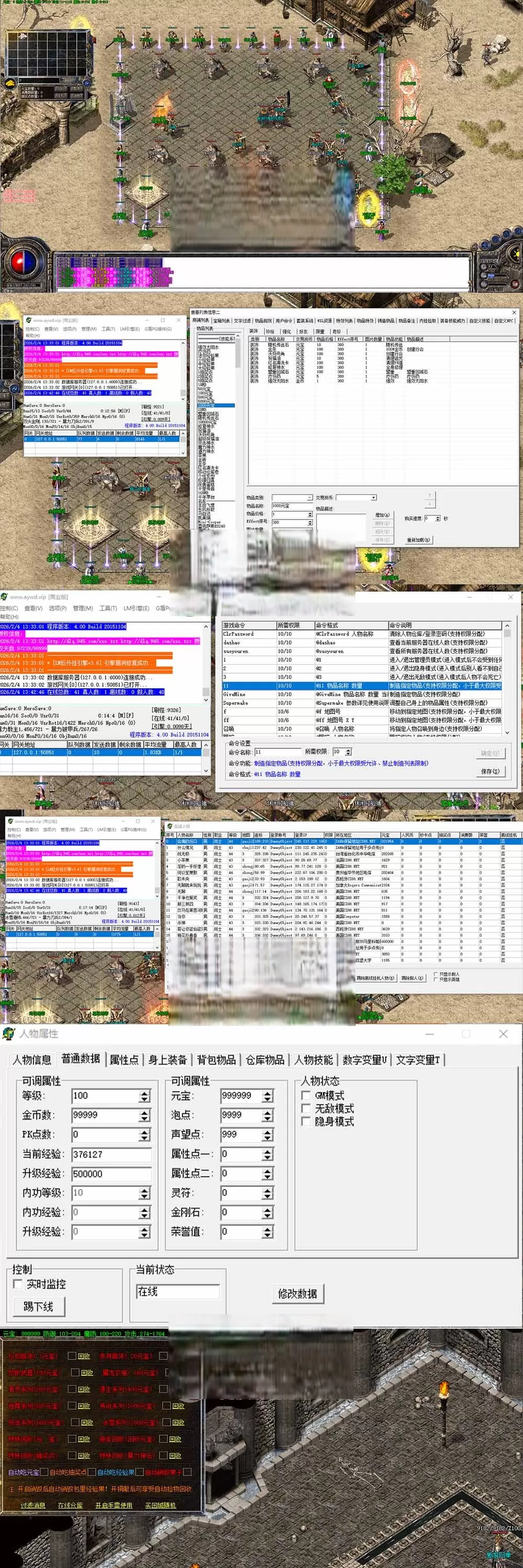Open the 背包物品 tab
The image size is (523, 1568).
click(x=216, y=1060)
